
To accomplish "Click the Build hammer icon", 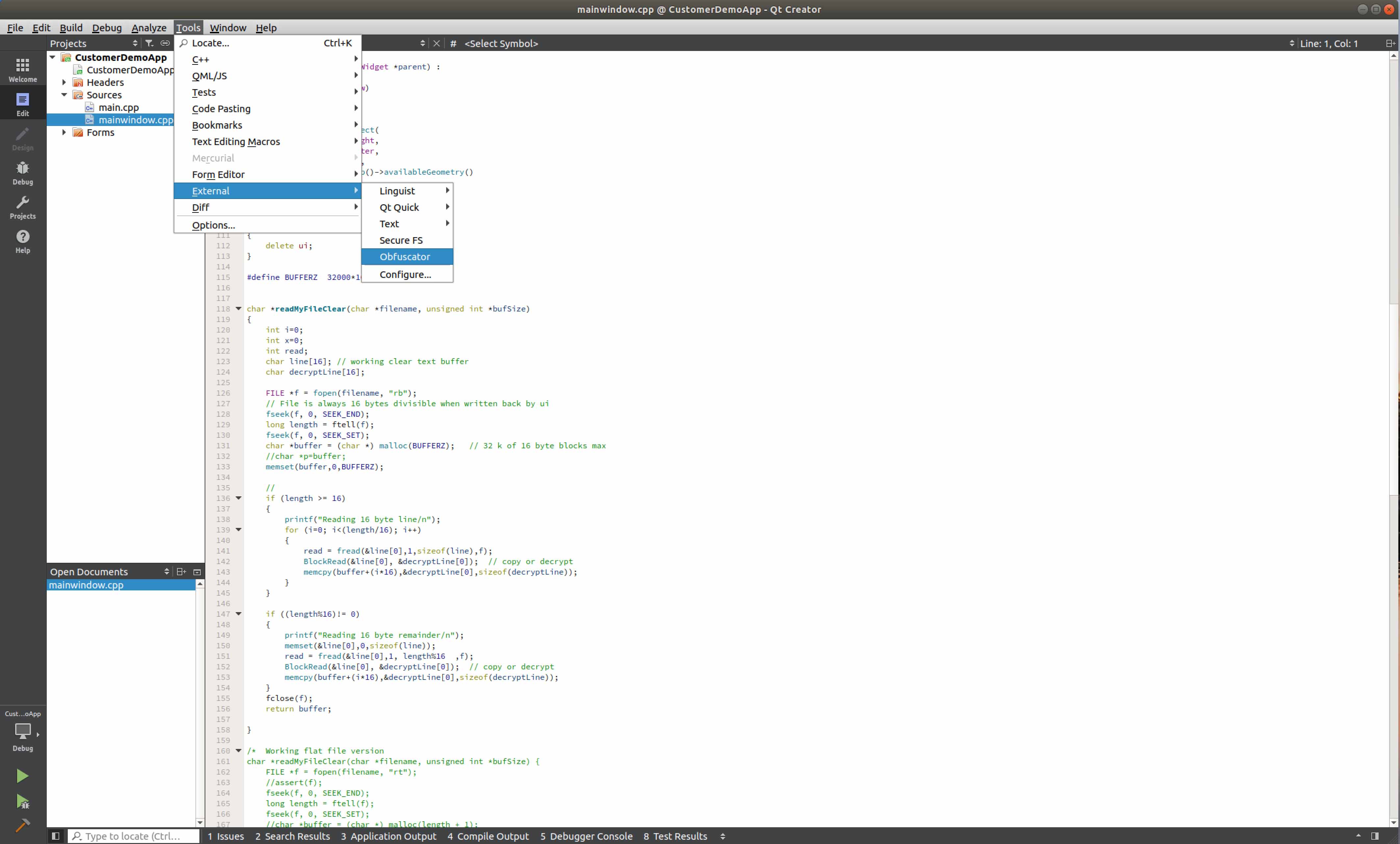I will coord(22,825).
